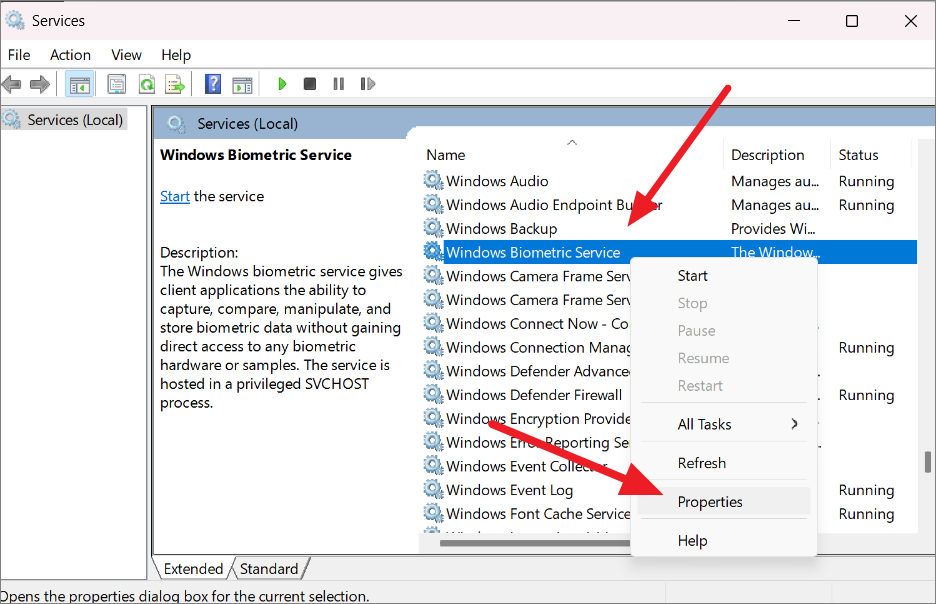
Task: Click the Provides Wi... description of Windows Backup
Action: pyautogui.click(x=772, y=229)
